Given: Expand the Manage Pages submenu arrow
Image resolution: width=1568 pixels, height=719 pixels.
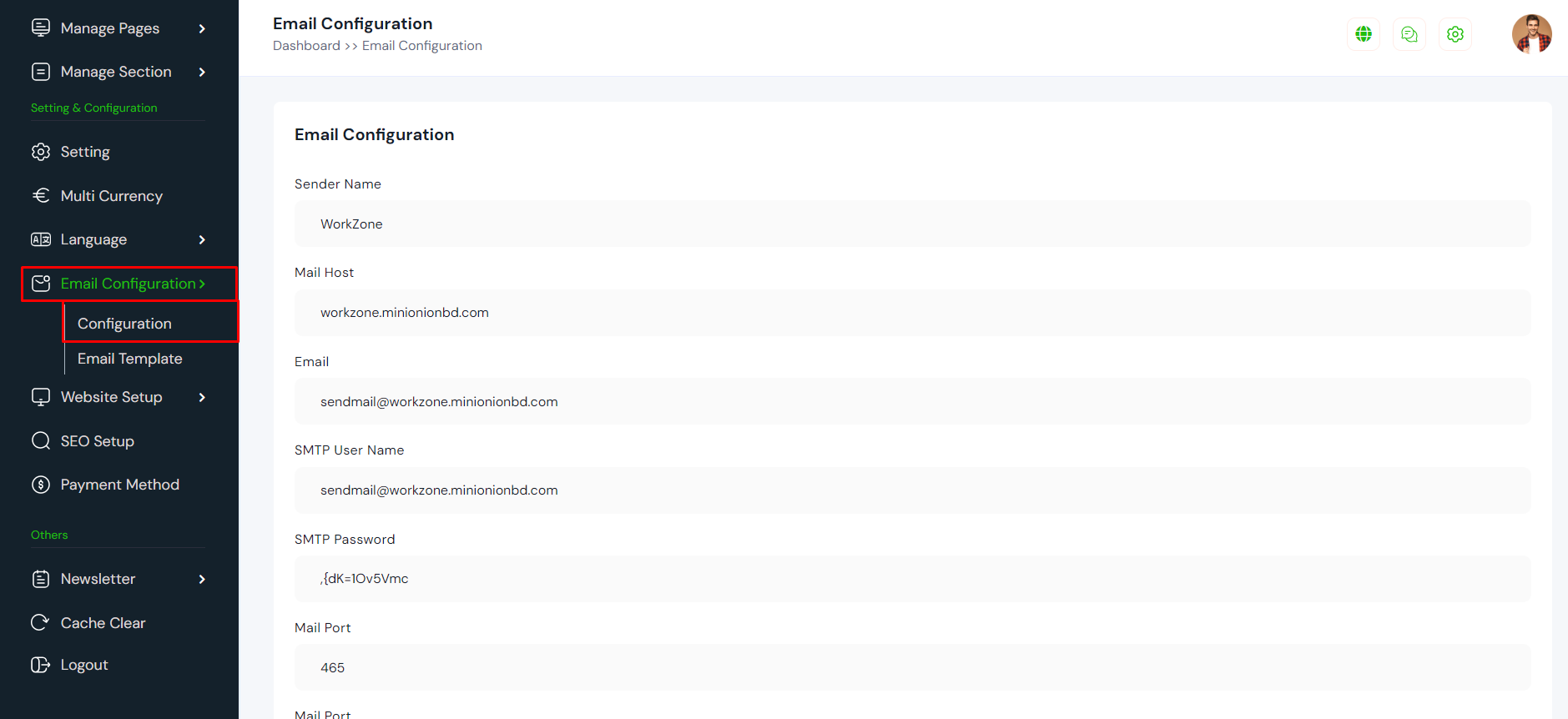Looking at the screenshot, I should [202, 28].
